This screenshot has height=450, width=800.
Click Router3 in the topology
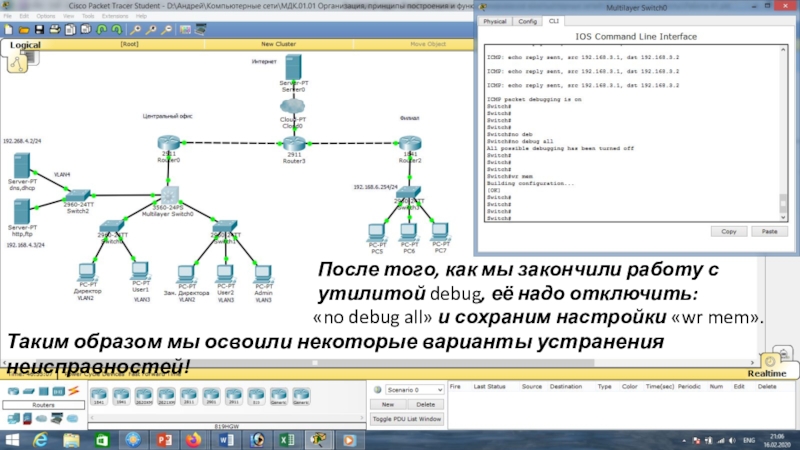click(294, 143)
